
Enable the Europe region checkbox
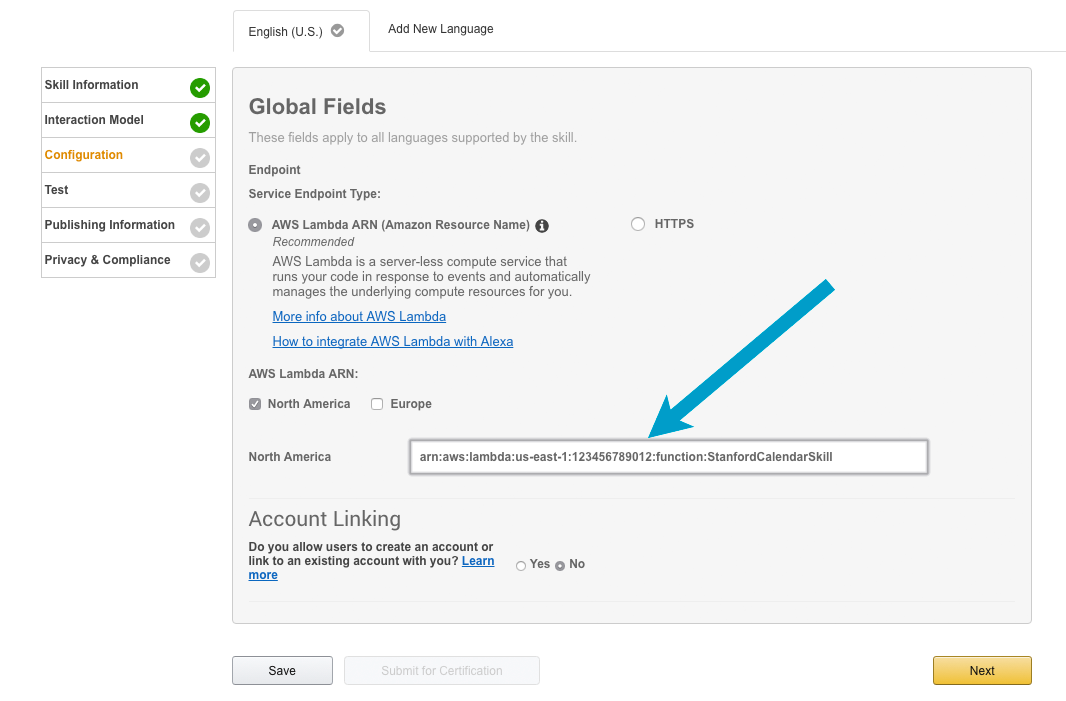coord(377,404)
